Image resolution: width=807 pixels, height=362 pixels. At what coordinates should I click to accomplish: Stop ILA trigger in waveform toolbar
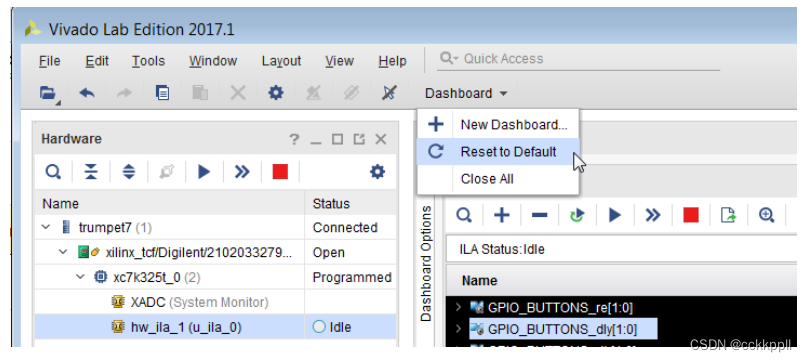coord(691,215)
